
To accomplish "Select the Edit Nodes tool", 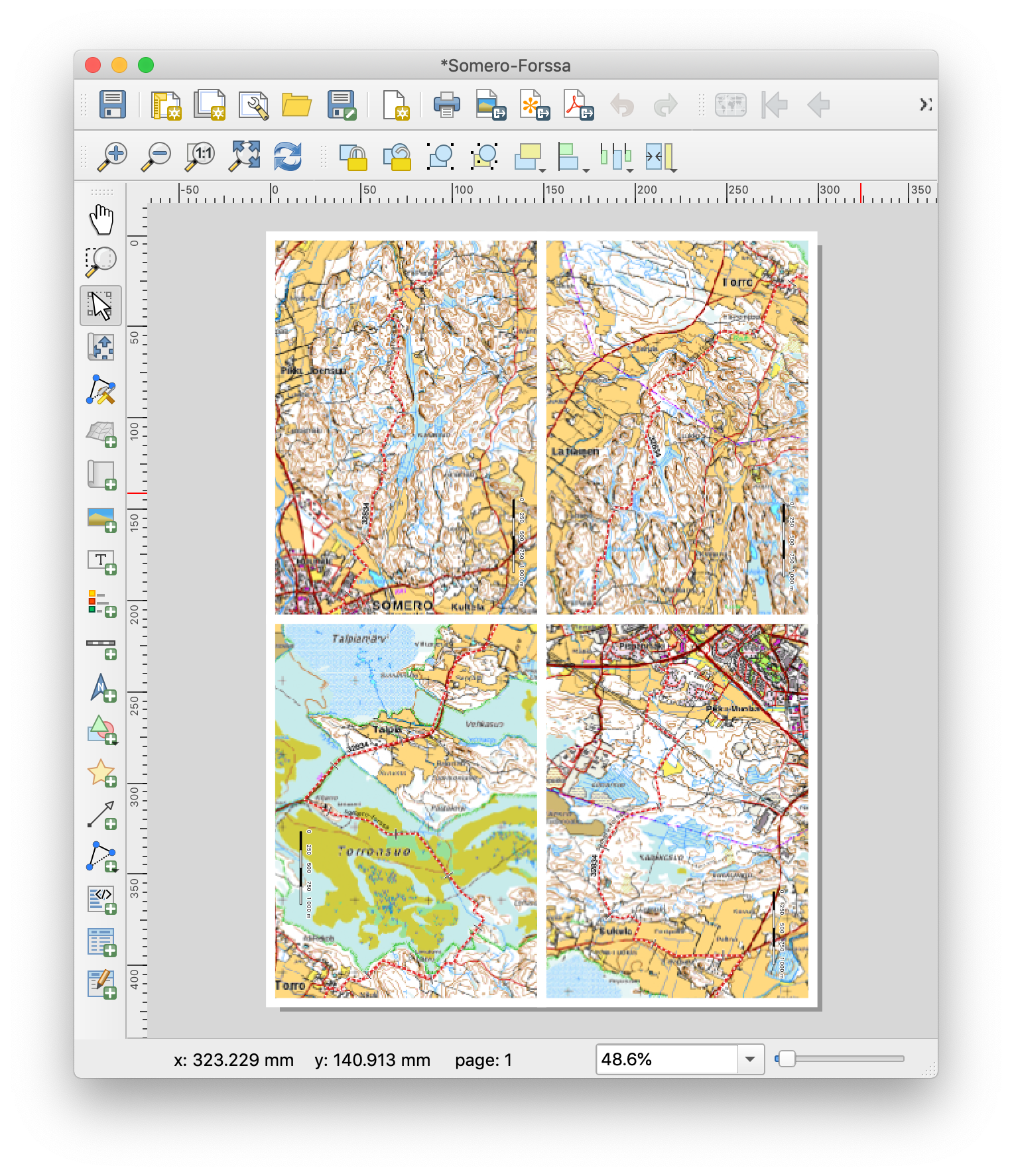I will (101, 390).
